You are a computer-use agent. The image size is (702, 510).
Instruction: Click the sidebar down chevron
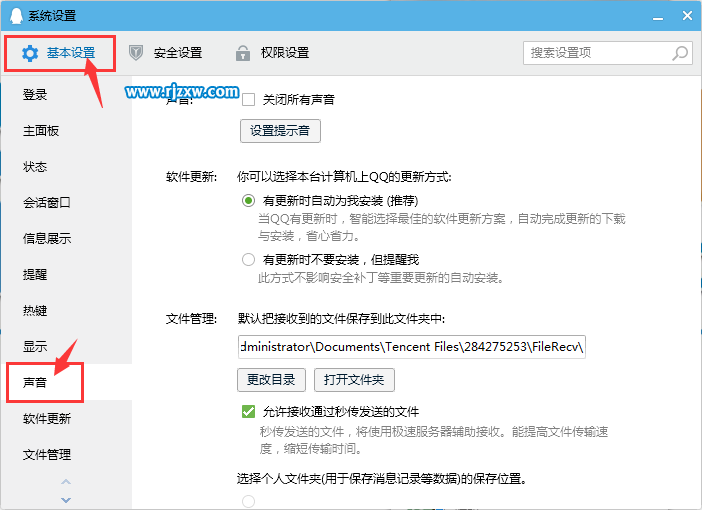66,500
